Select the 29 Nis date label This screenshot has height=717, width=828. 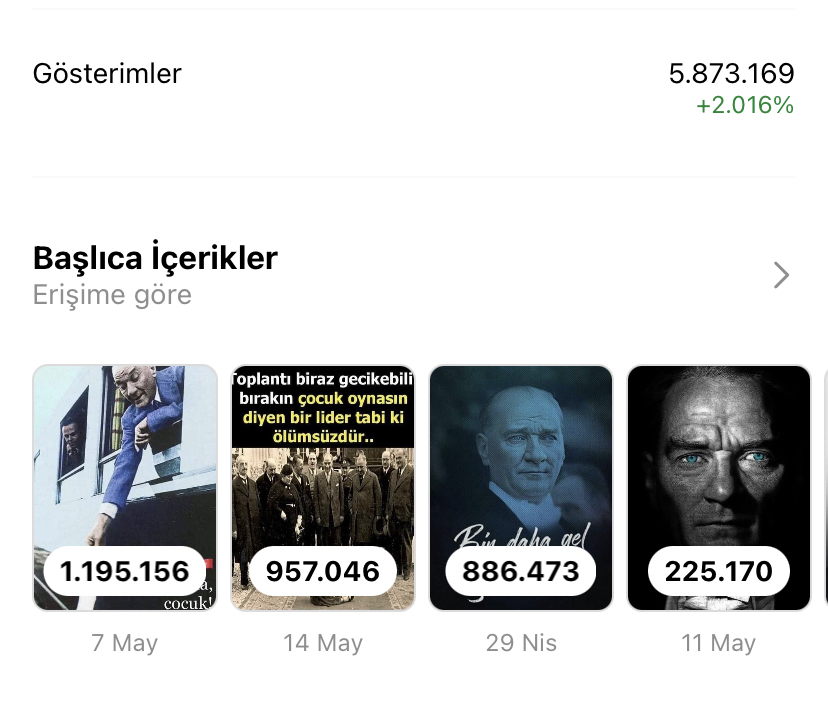(521, 643)
